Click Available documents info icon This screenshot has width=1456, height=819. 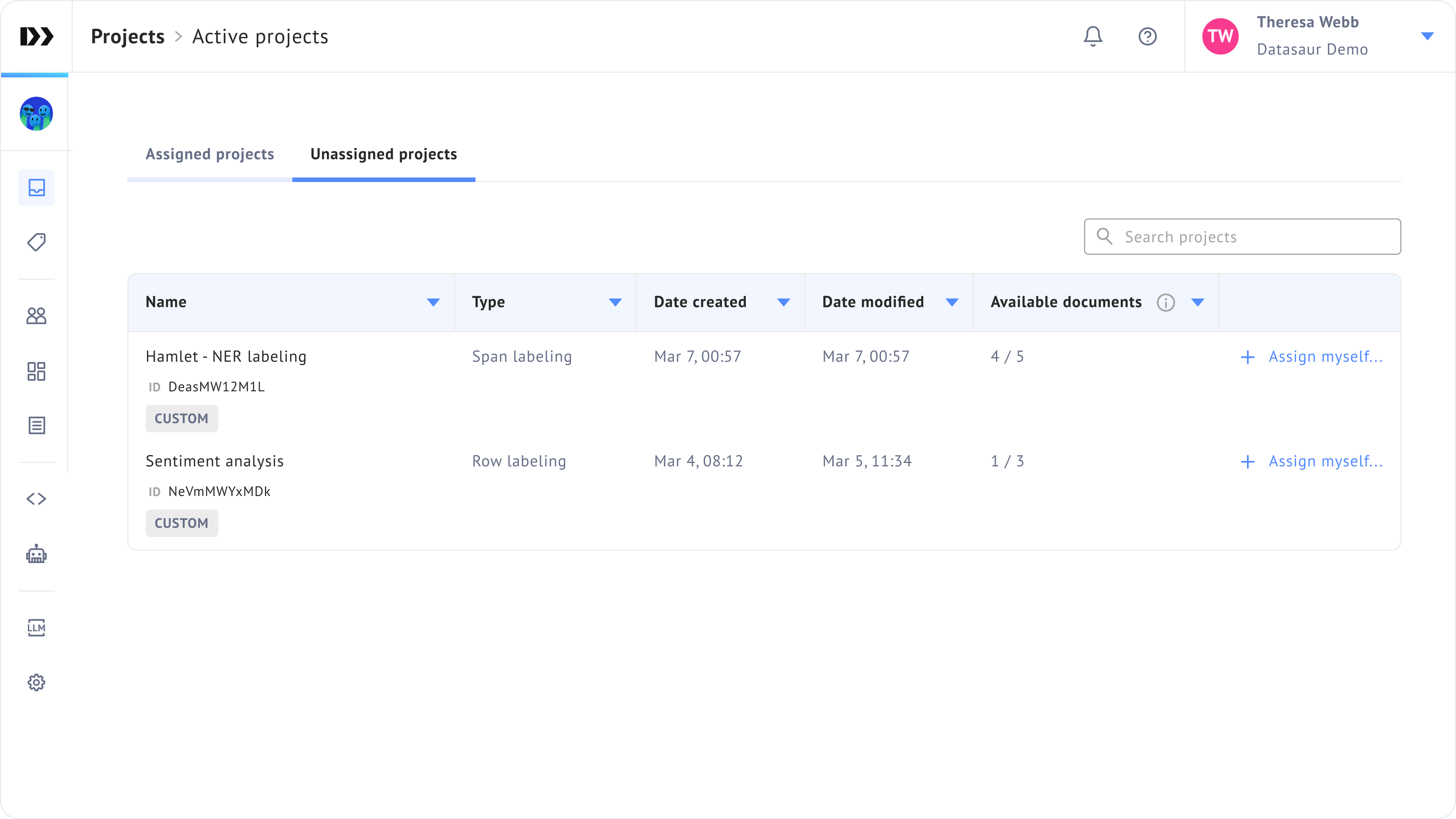pos(1166,303)
